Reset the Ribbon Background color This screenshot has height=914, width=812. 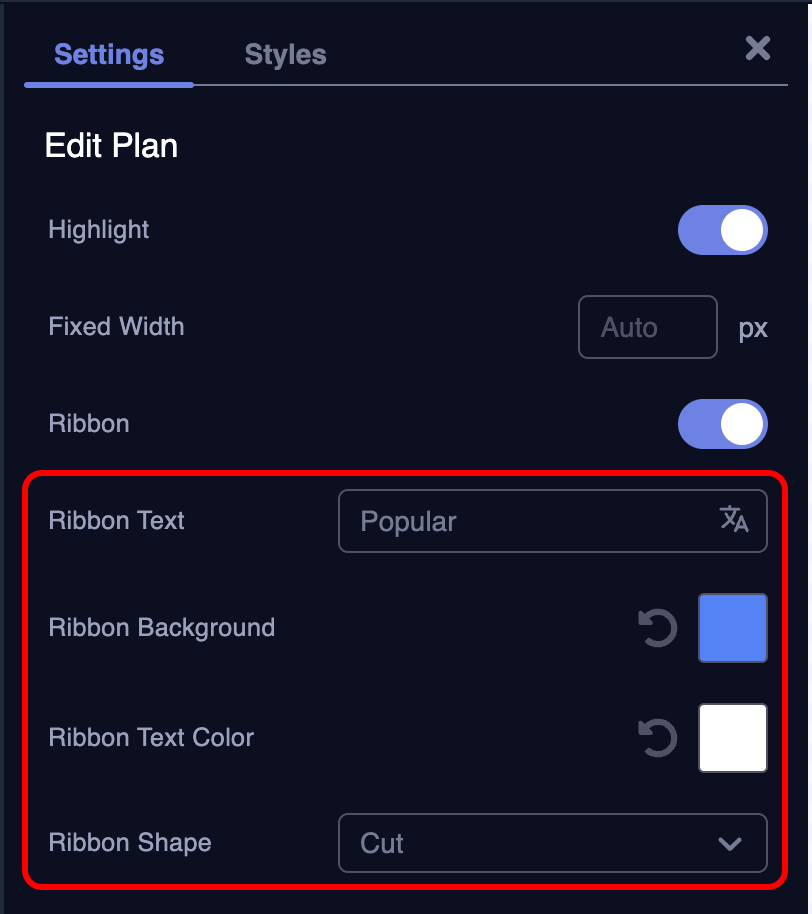tap(658, 629)
